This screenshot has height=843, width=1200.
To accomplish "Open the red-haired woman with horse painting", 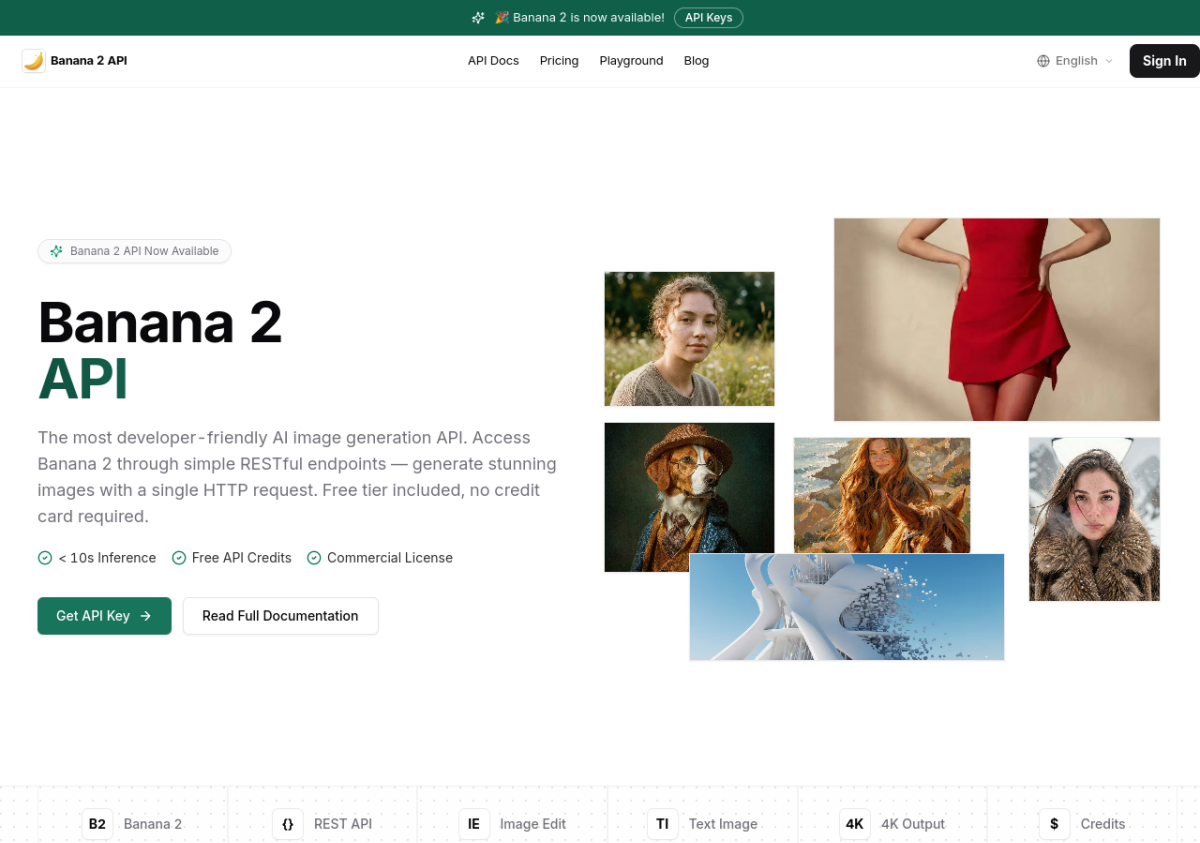I will [882, 495].
